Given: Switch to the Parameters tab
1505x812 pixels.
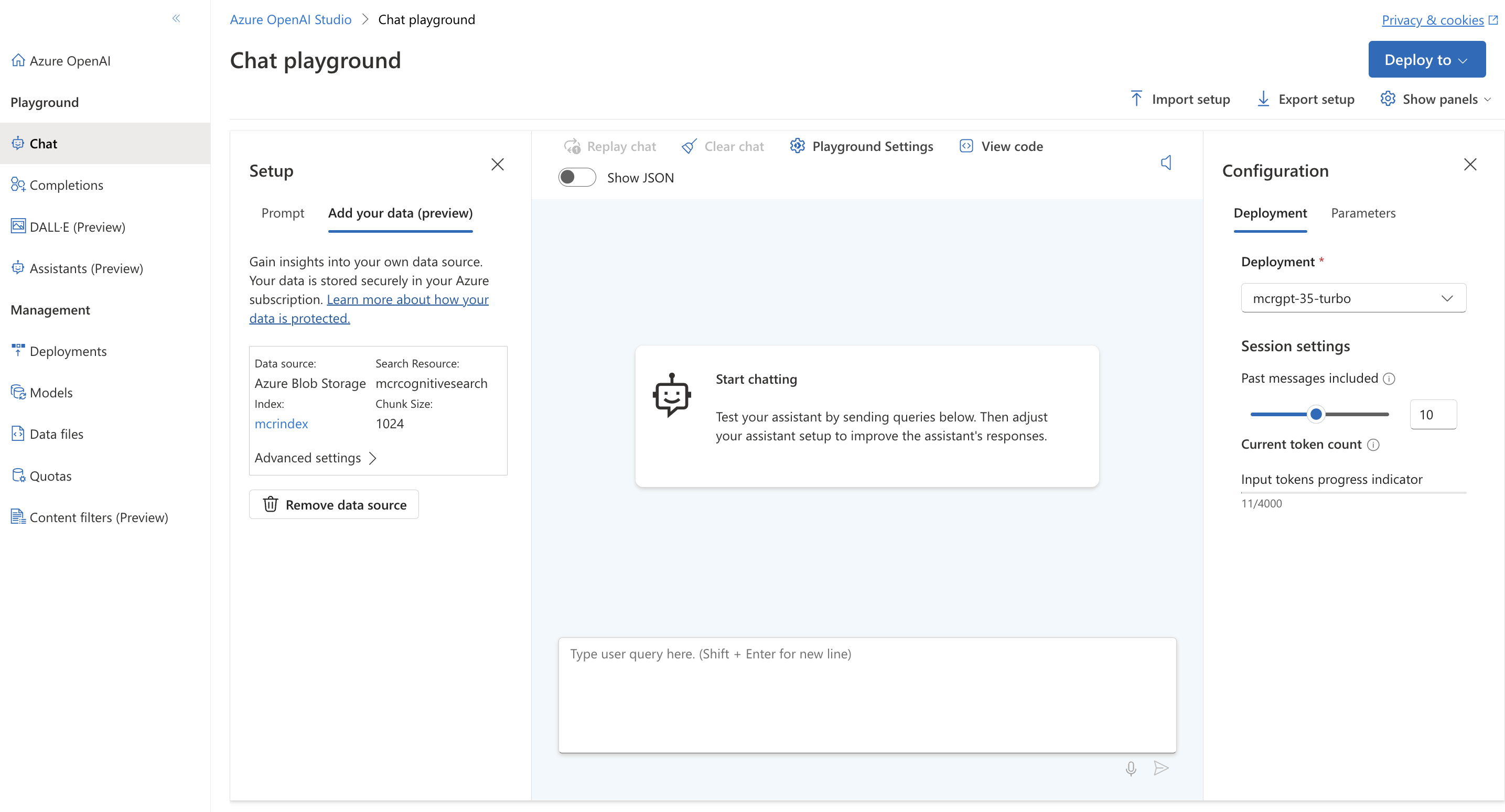Looking at the screenshot, I should pos(1363,213).
